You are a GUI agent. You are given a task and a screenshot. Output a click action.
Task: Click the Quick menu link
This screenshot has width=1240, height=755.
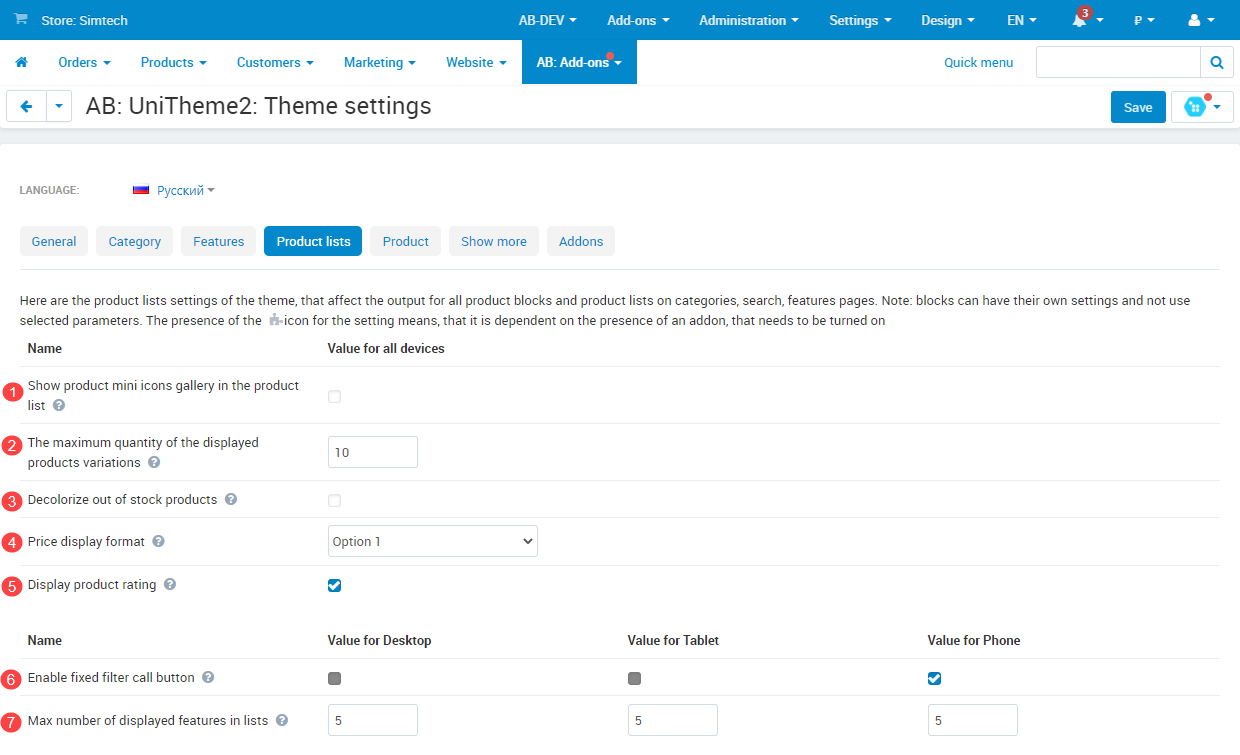point(978,62)
